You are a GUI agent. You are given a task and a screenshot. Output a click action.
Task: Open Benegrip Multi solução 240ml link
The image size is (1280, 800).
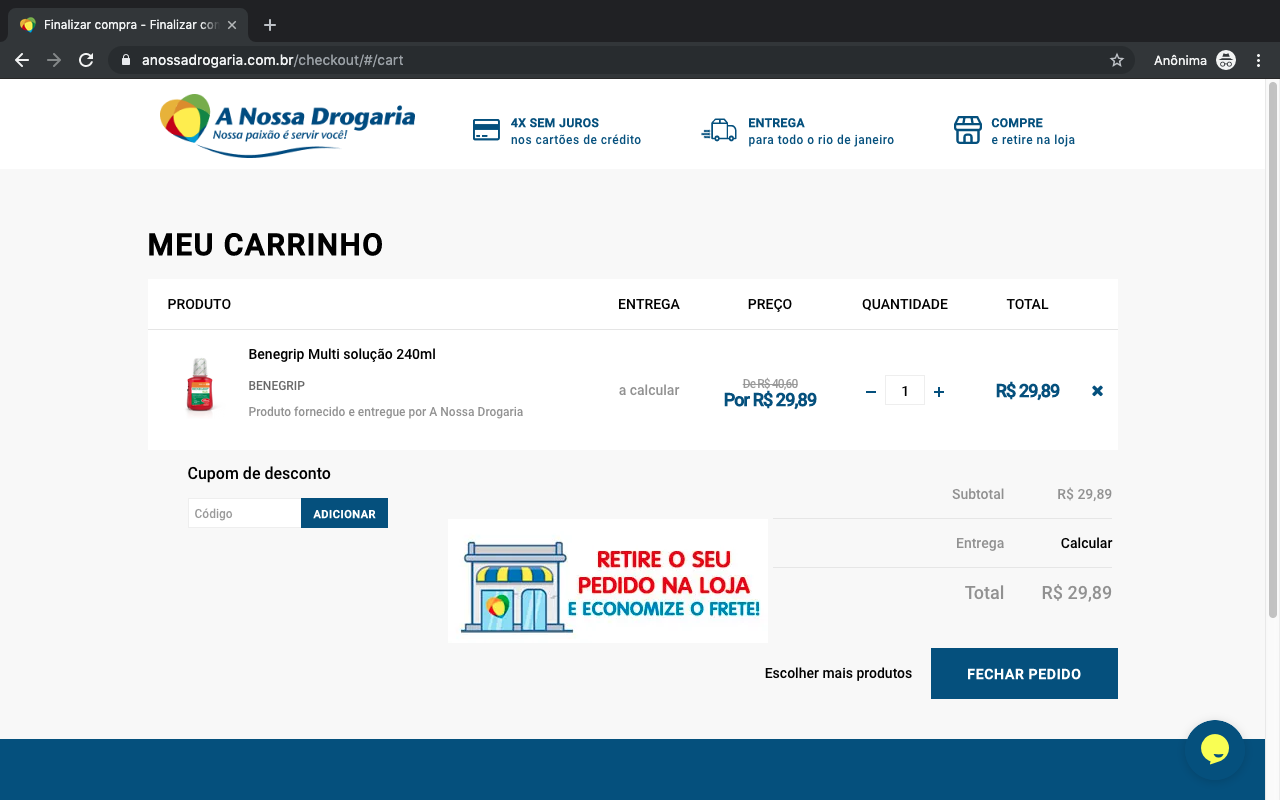(x=342, y=354)
